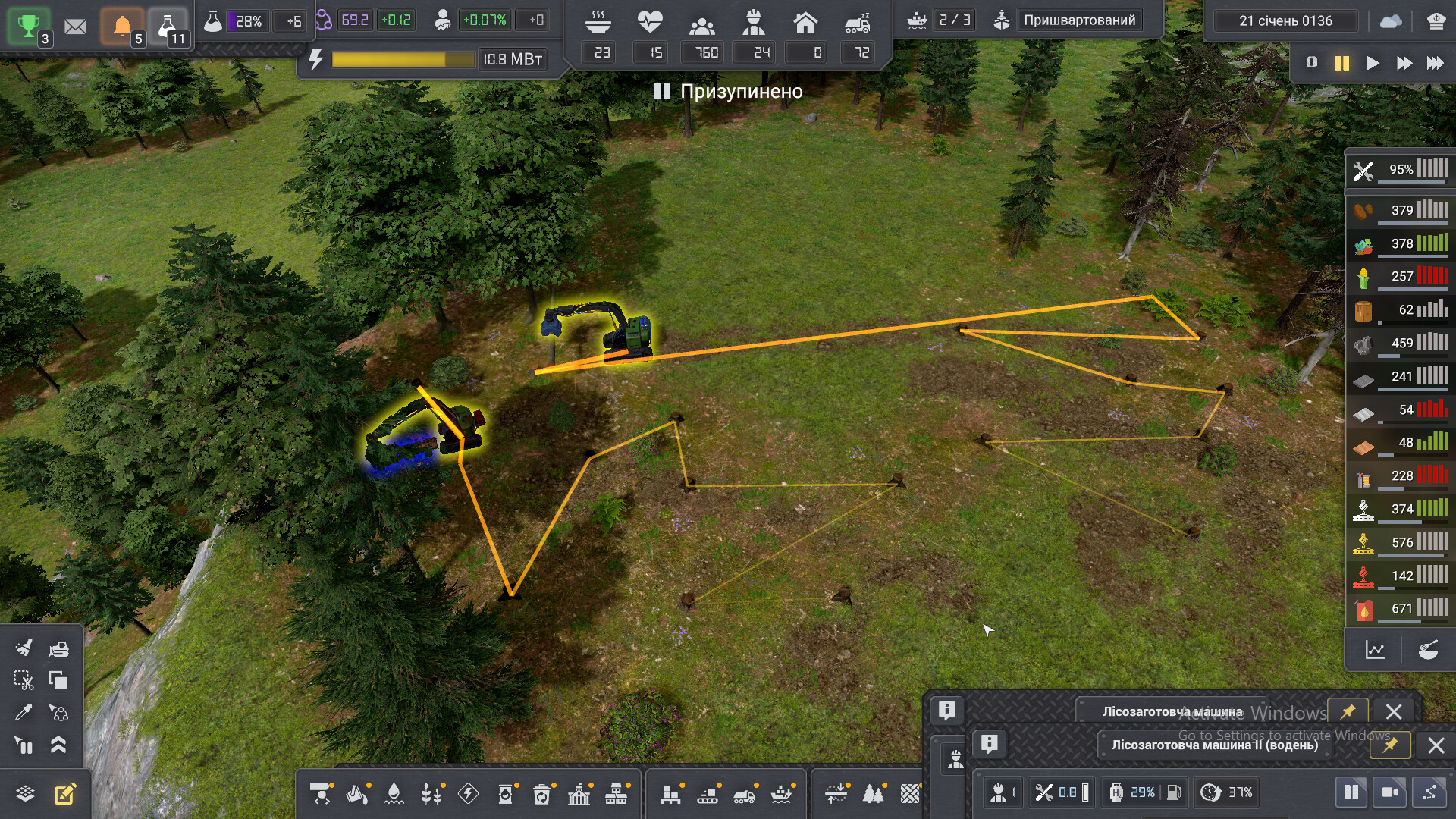Open the notifications bell with badge 5
This screenshot has width=1456, height=819.
pyautogui.click(x=122, y=27)
